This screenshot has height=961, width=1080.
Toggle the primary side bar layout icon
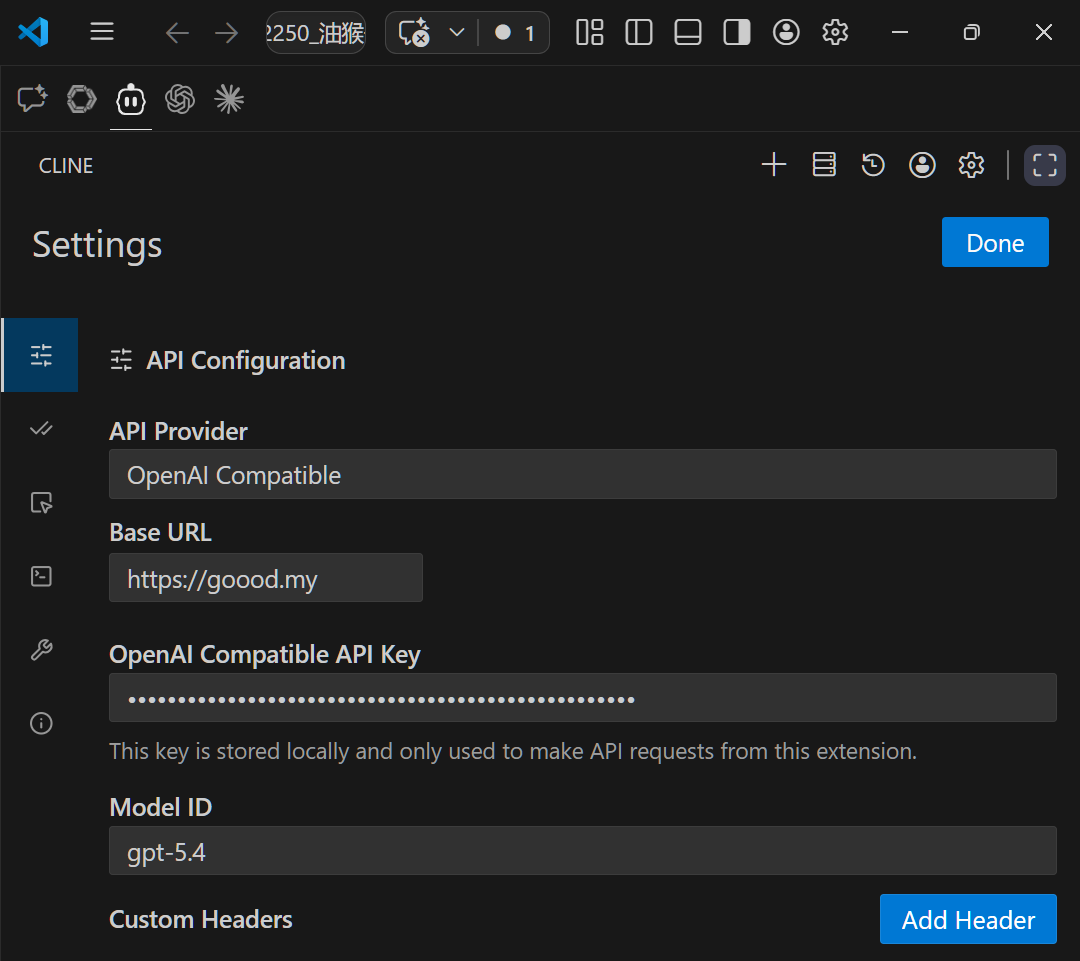click(x=638, y=32)
